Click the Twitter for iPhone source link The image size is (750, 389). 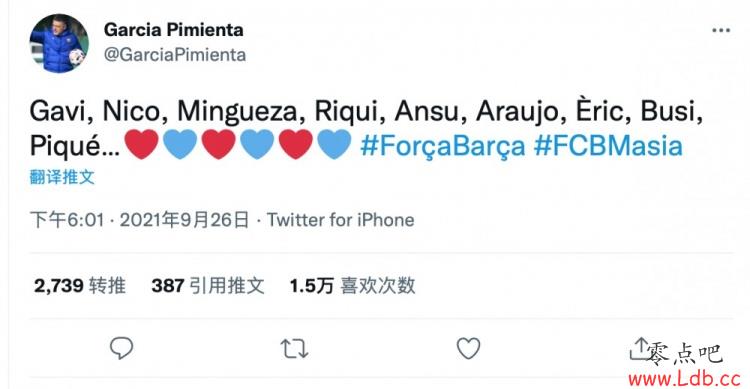point(341,220)
